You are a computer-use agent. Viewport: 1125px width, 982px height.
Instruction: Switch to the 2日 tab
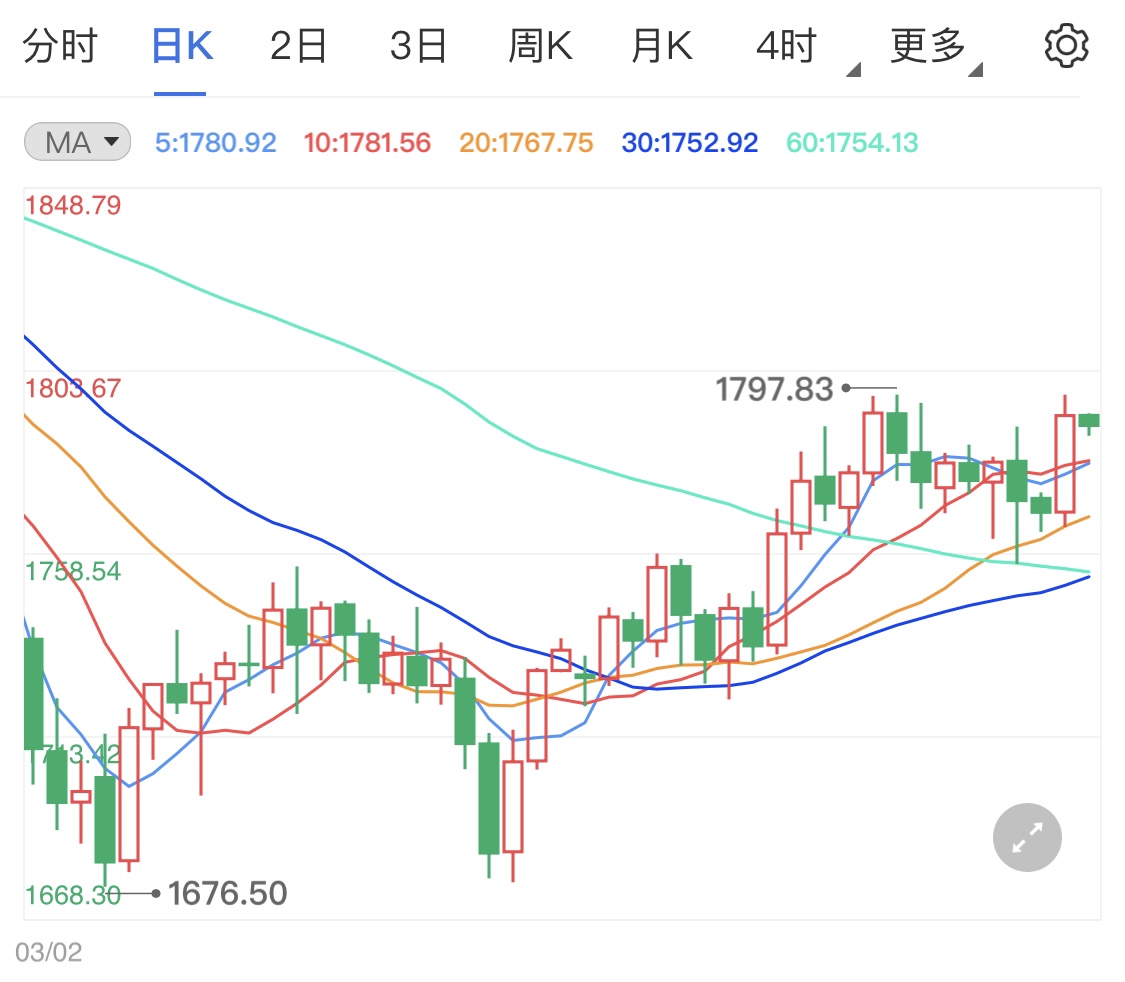[x=298, y=47]
